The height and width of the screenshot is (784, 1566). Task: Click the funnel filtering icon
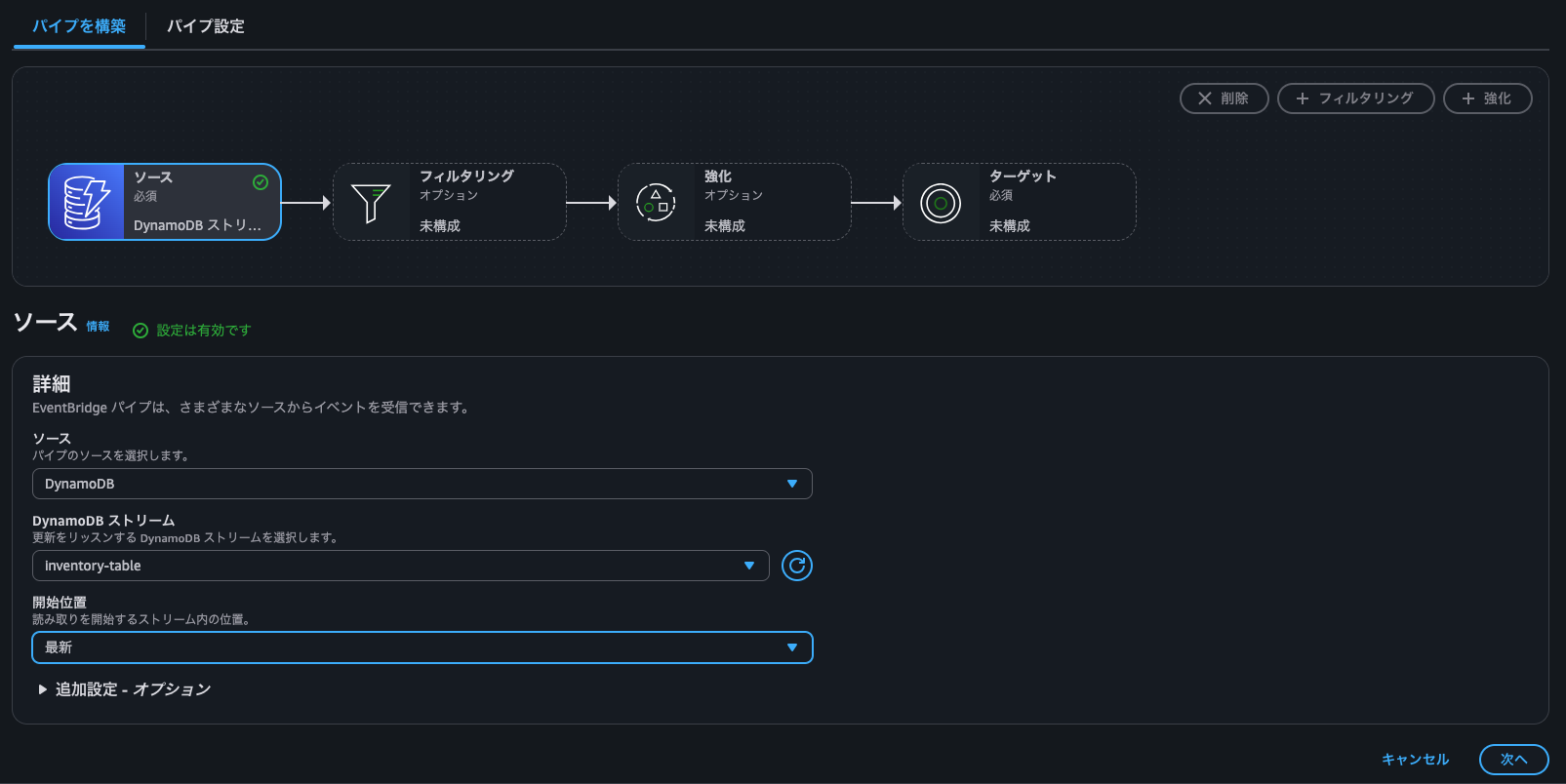pyautogui.click(x=371, y=203)
